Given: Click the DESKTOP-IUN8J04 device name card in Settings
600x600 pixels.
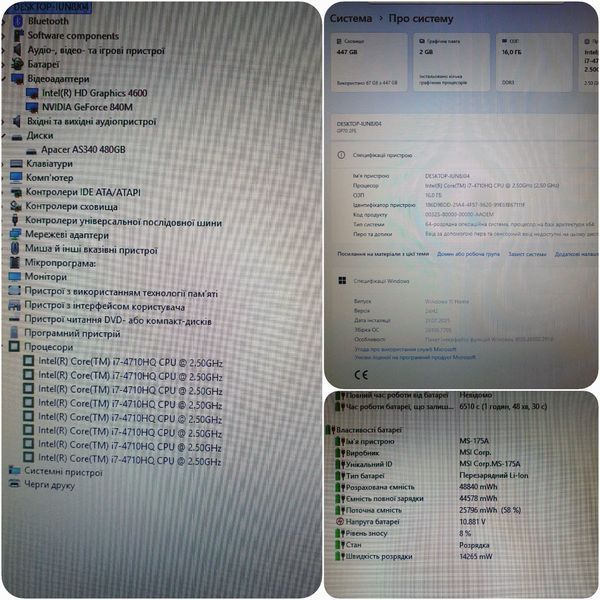Looking at the screenshot, I should coord(465,127).
